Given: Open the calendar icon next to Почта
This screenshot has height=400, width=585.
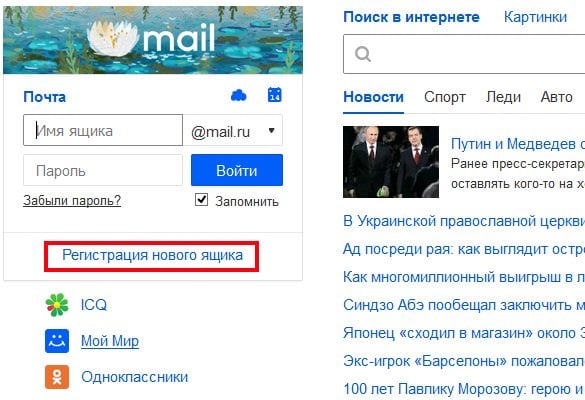Looking at the screenshot, I should (275, 95).
